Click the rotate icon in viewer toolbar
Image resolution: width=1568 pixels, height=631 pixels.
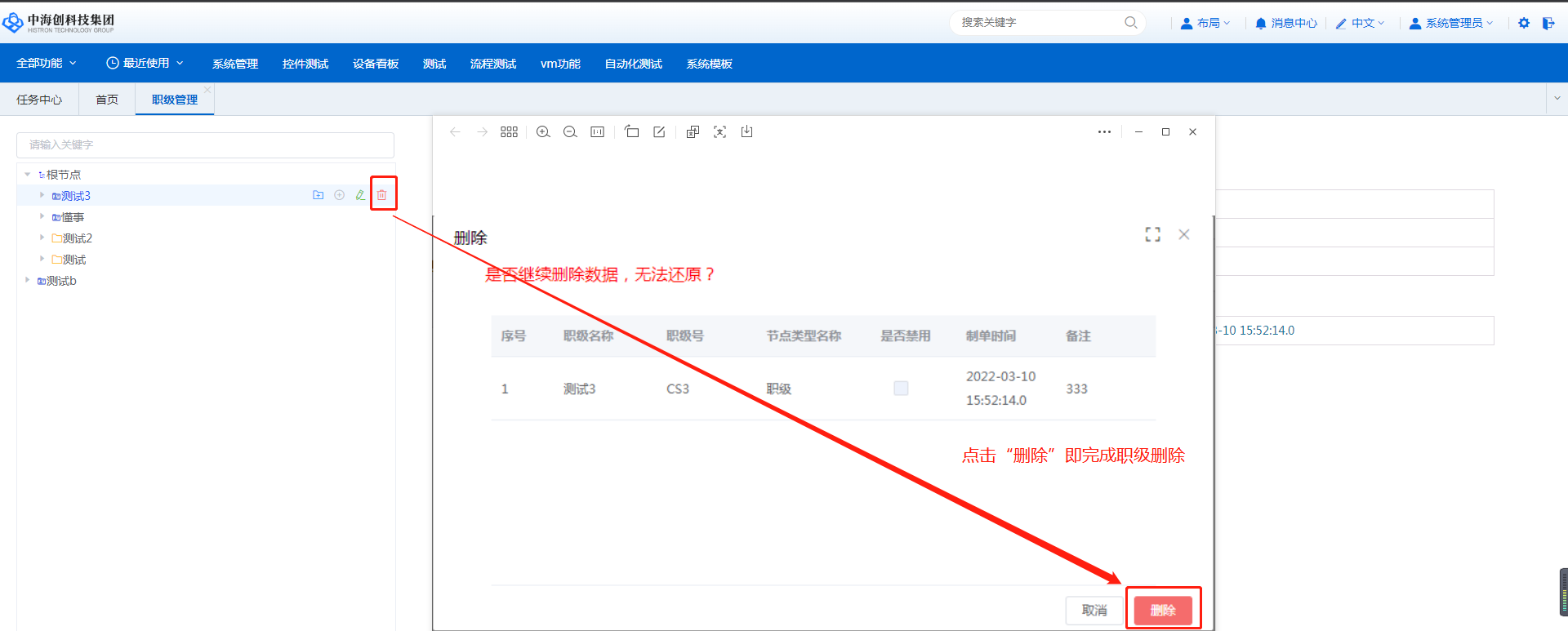(x=631, y=131)
